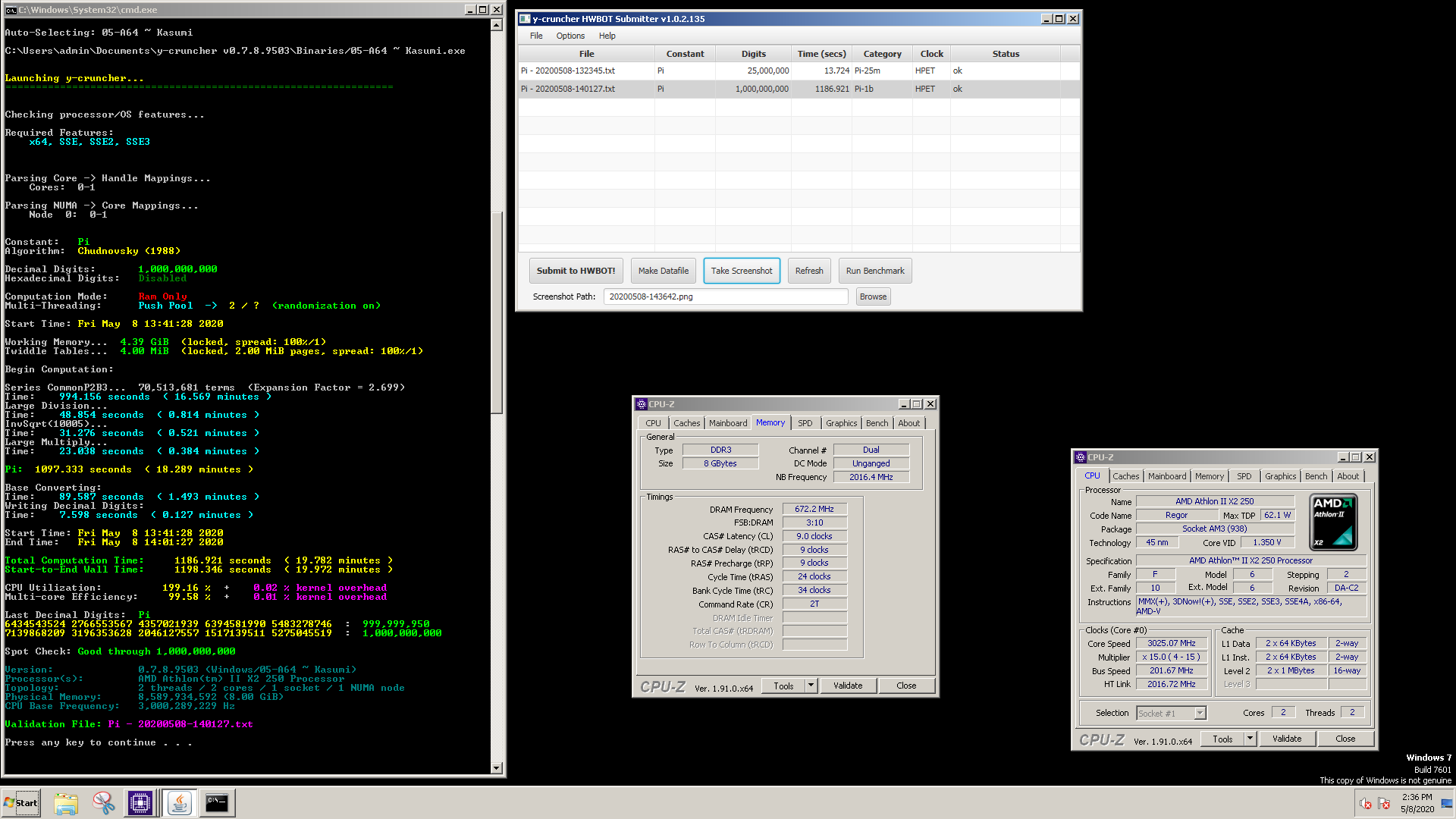Click the Tools button in Memory CPU-Z window

[783, 686]
